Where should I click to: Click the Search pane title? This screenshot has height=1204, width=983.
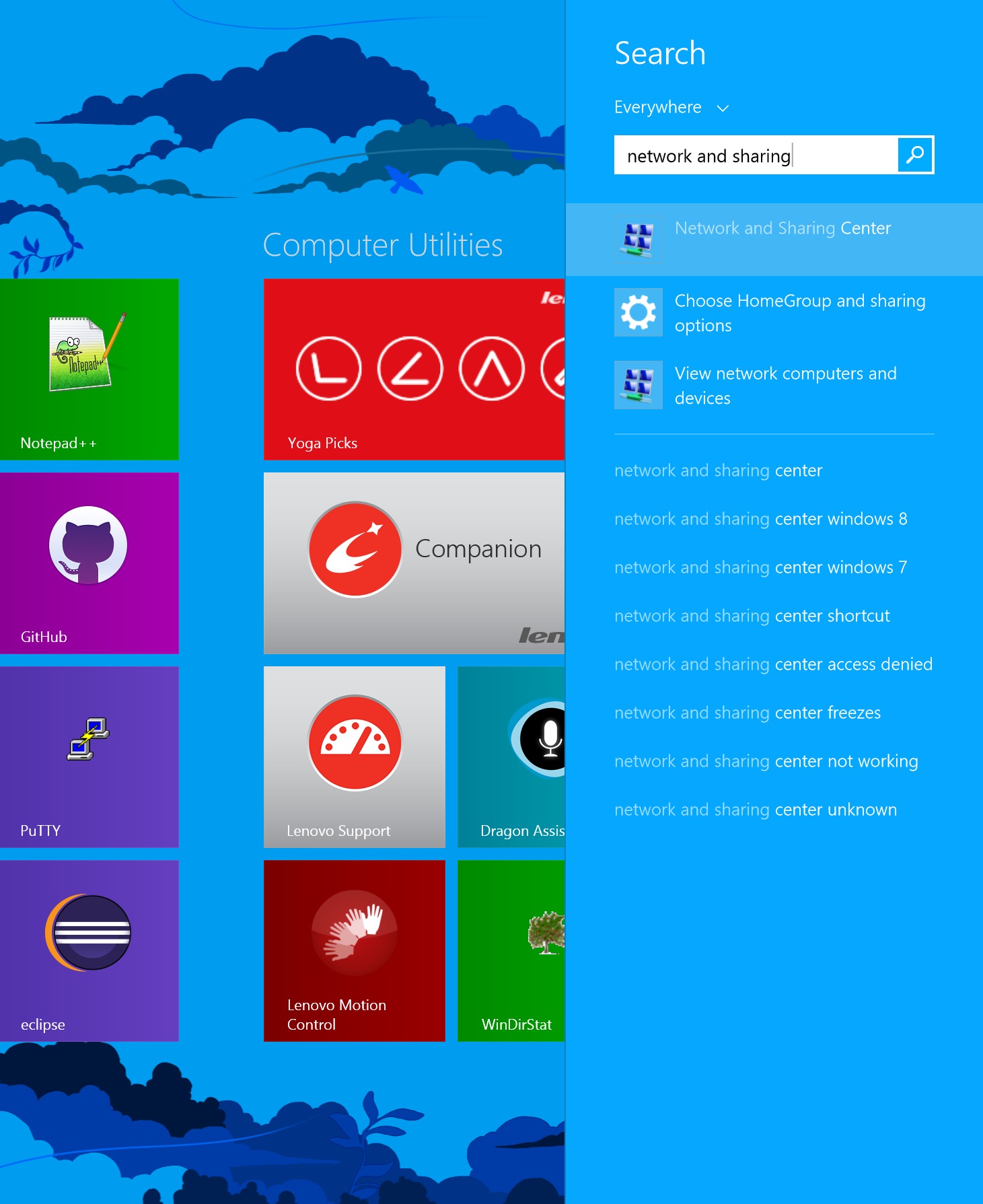(x=660, y=53)
